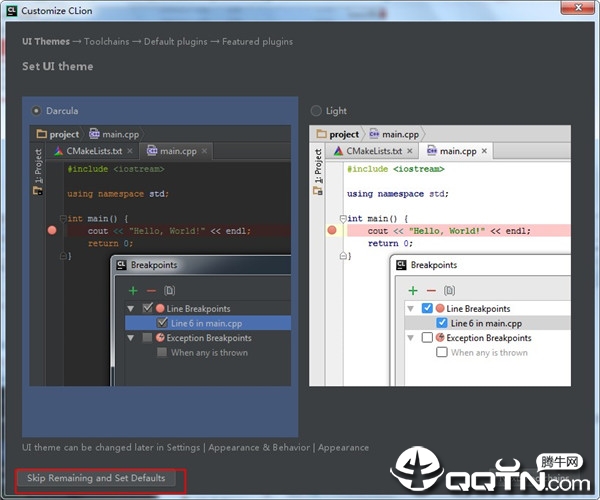Screen dimensions: 600x500
Task: Click main.cpp breadcrumb icon in Darcula preview
Action: click(94, 134)
